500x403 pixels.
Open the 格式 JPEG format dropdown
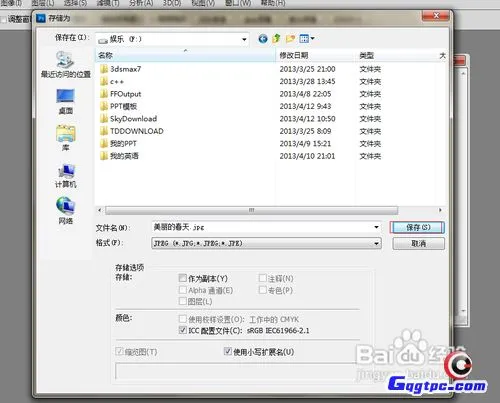266,243
